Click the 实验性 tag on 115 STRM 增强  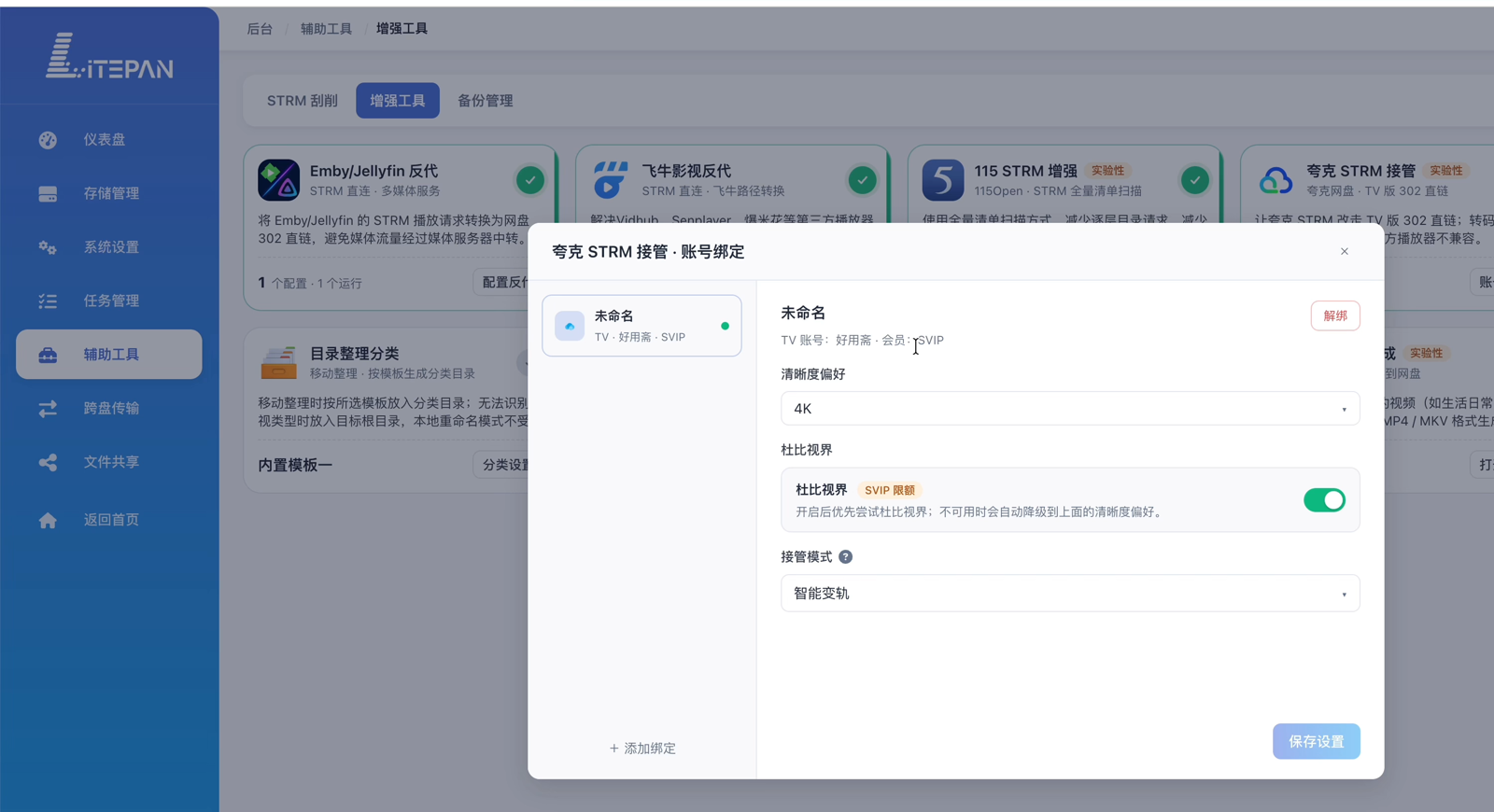(1108, 171)
